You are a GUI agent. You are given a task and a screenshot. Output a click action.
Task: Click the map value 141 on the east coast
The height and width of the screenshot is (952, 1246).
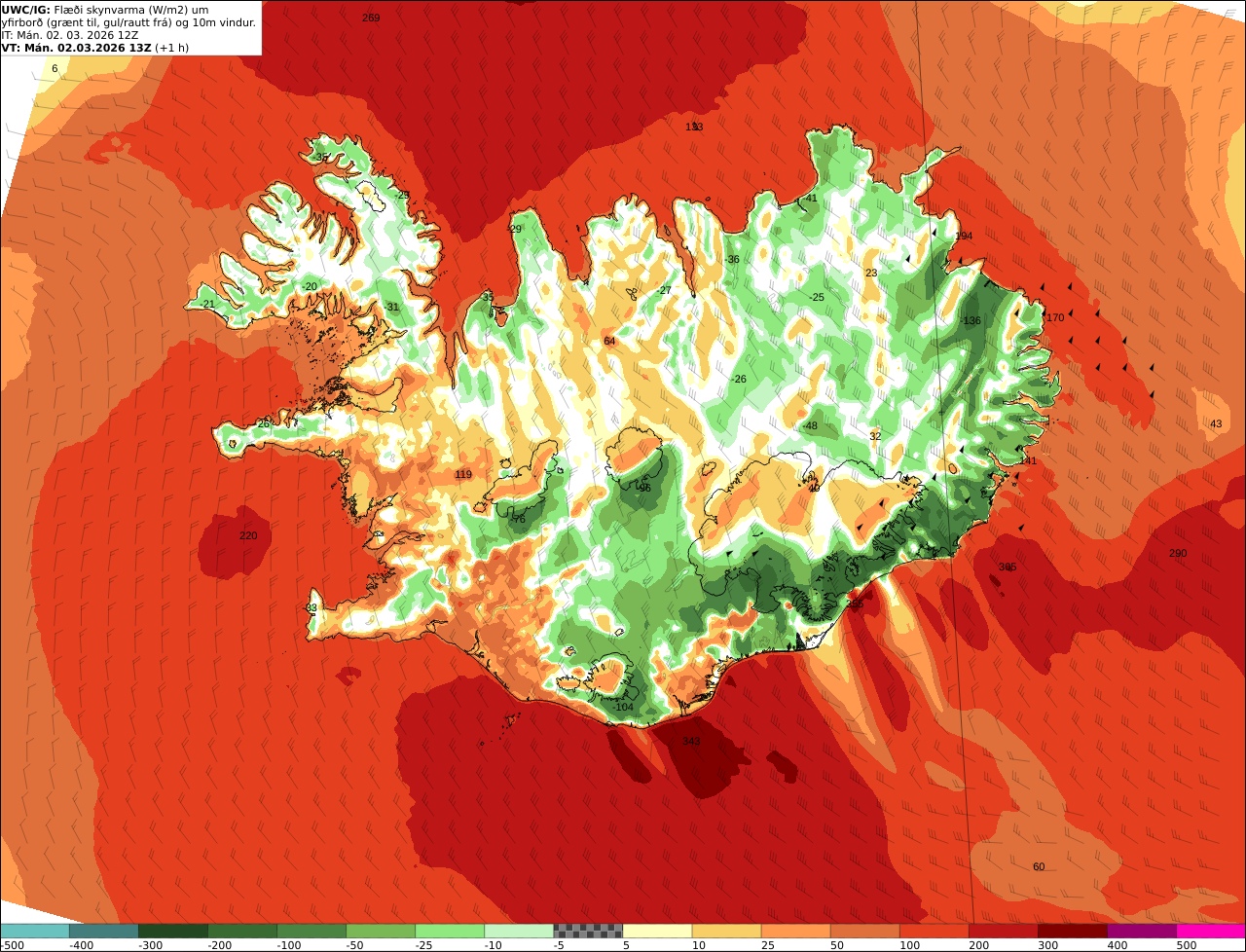tap(1028, 460)
